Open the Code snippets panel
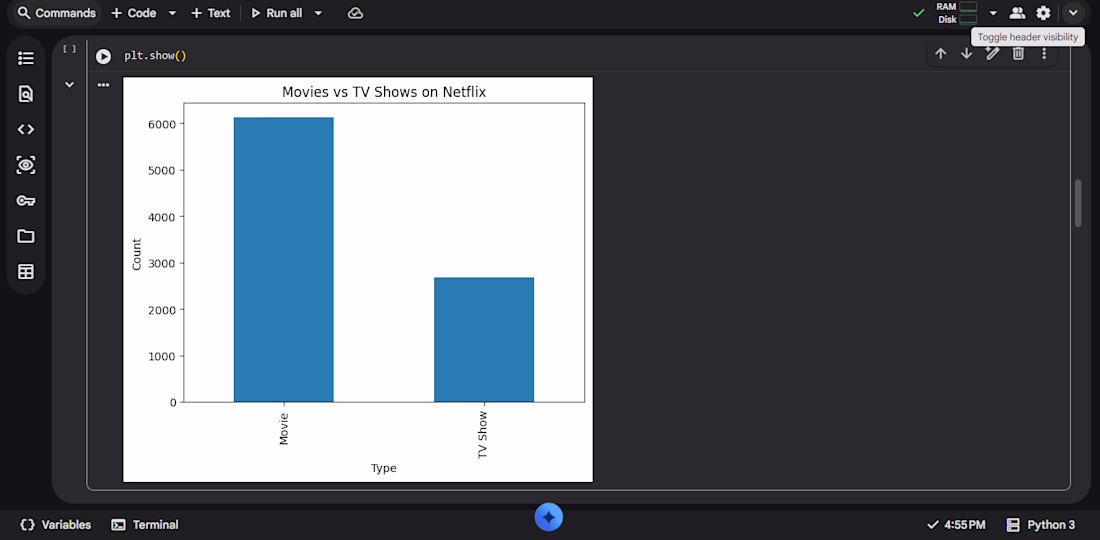This screenshot has height=540, width=1100. pyautogui.click(x=26, y=129)
